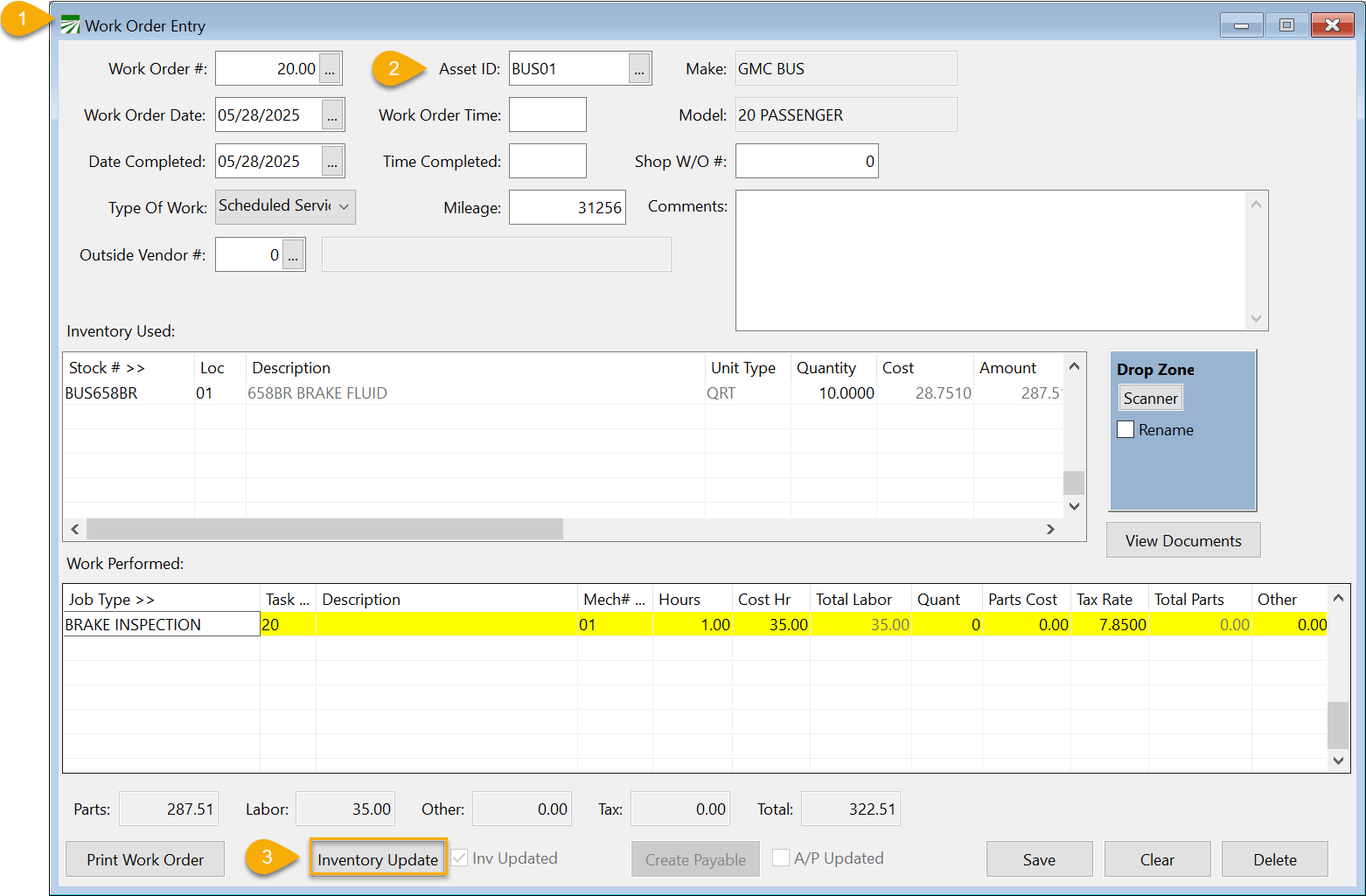Image resolution: width=1366 pixels, height=896 pixels.
Task: Click into the Mileage input field
Action: pyautogui.click(x=567, y=208)
